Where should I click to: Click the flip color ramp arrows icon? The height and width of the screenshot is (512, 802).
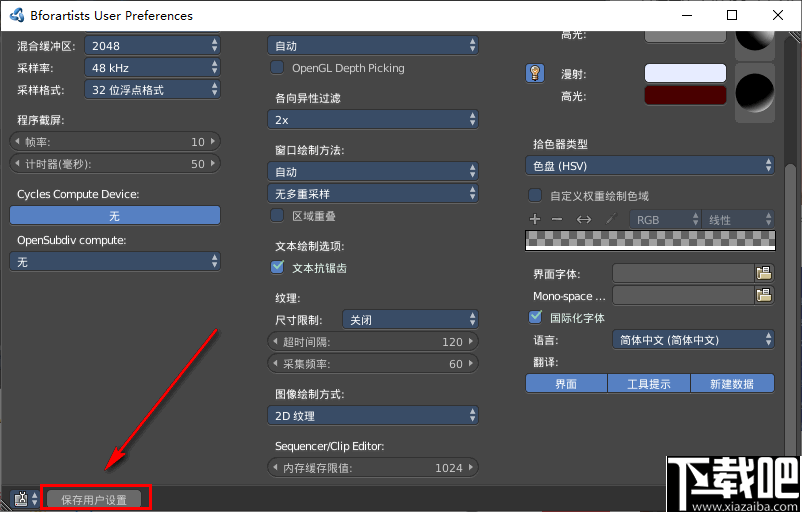584,219
